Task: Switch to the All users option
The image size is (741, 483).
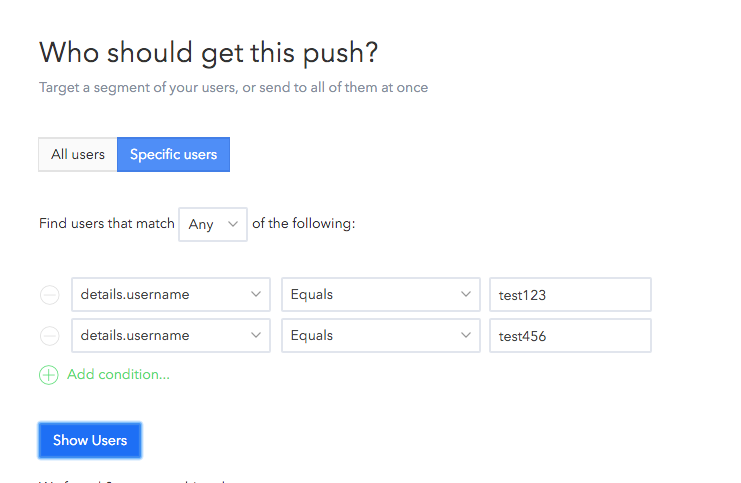Action: tap(78, 155)
